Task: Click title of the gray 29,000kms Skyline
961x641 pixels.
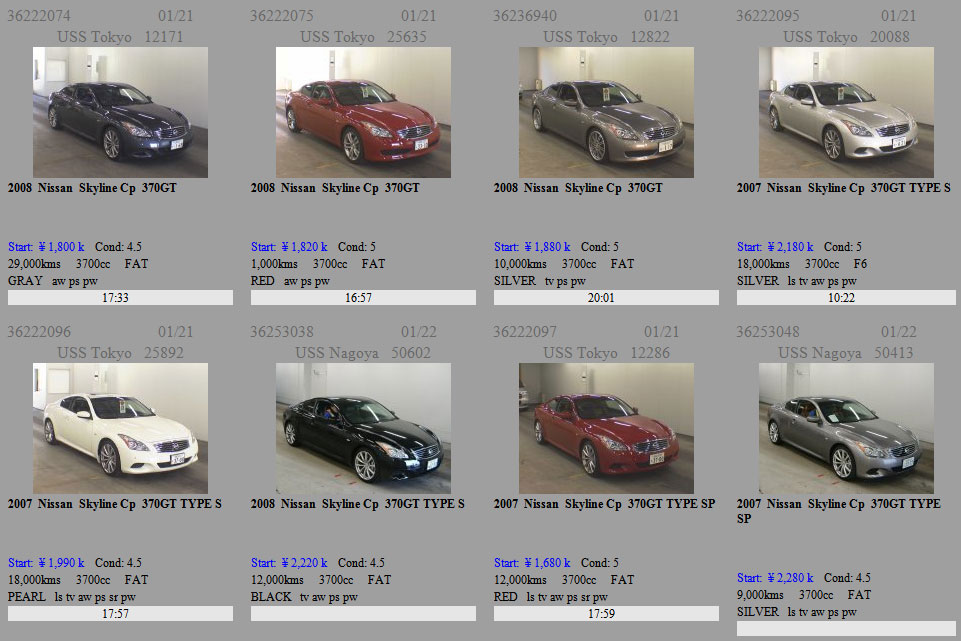Action: (92, 188)
